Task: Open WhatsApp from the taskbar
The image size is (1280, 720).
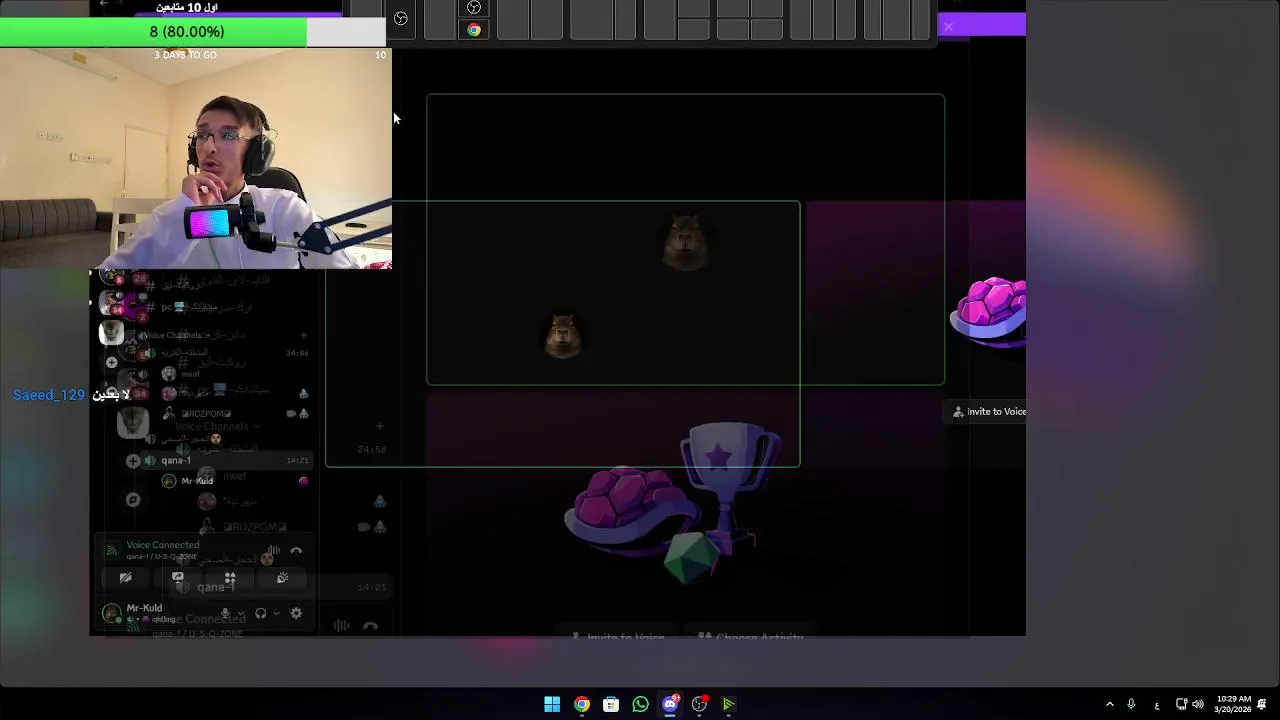Action: click(x=641, y=704)
